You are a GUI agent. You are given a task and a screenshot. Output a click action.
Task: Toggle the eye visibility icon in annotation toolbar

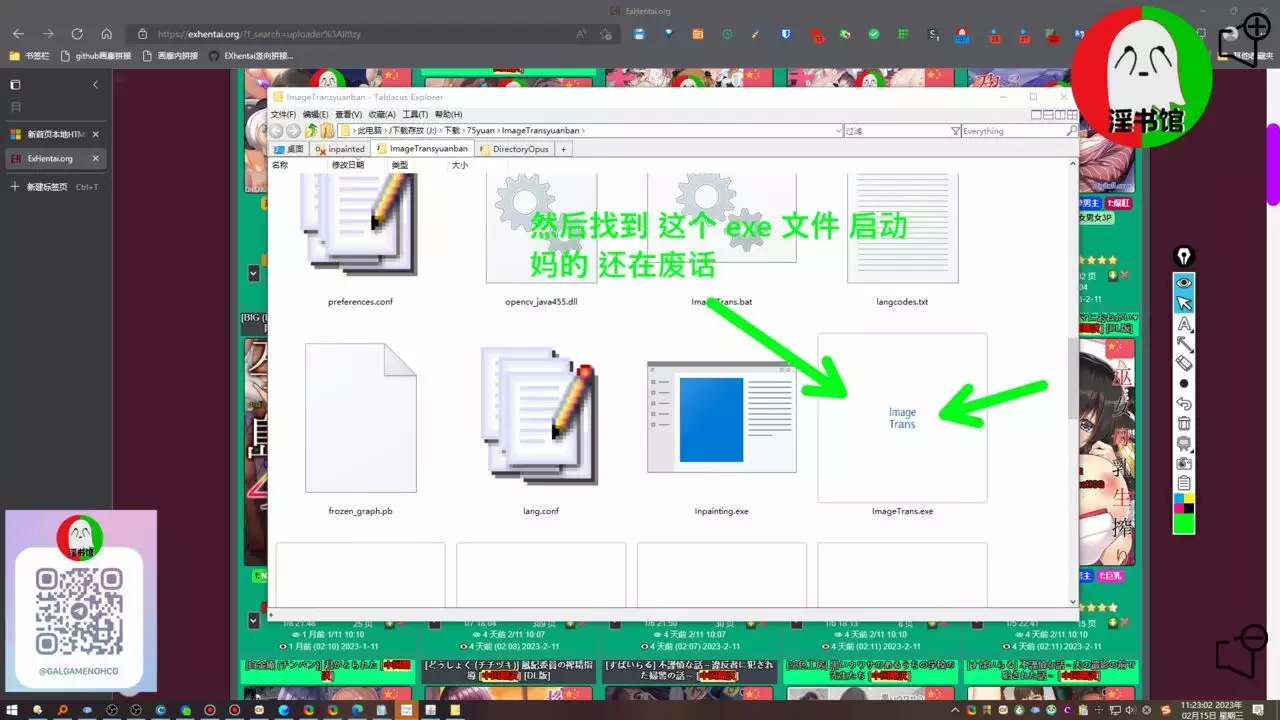[x=1184, y=283]
